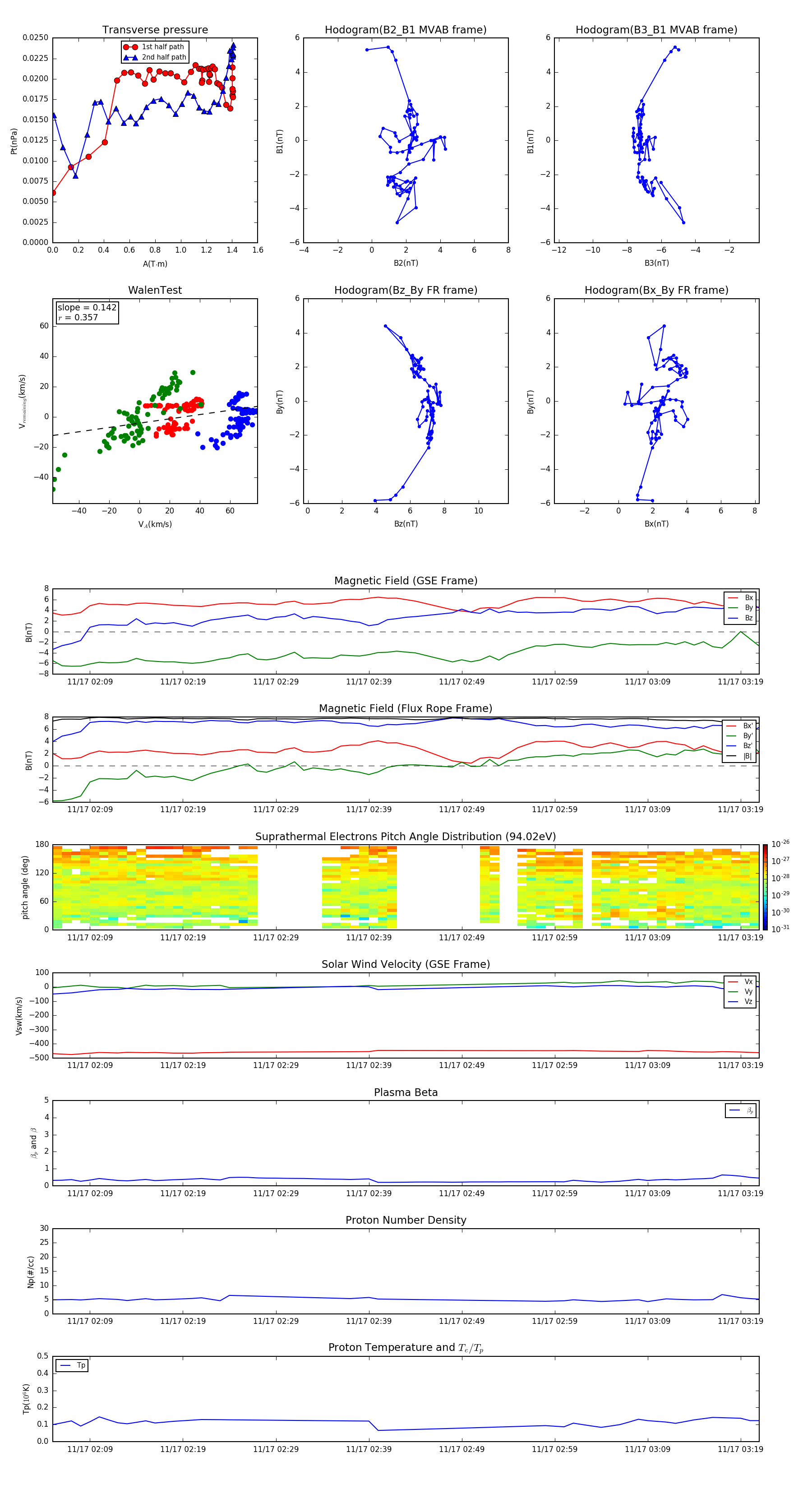Click the Tp legend entry
Viewport: 812px width, 1489px height.
click(x=72, y=1365)
